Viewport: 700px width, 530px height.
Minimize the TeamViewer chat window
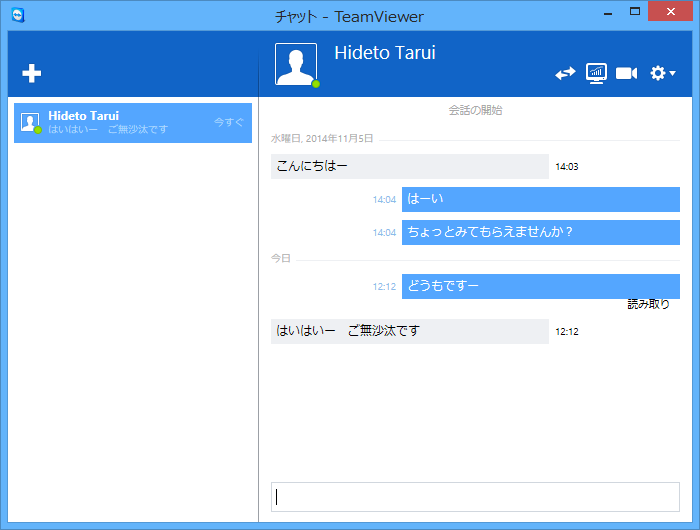coord(608,13)
